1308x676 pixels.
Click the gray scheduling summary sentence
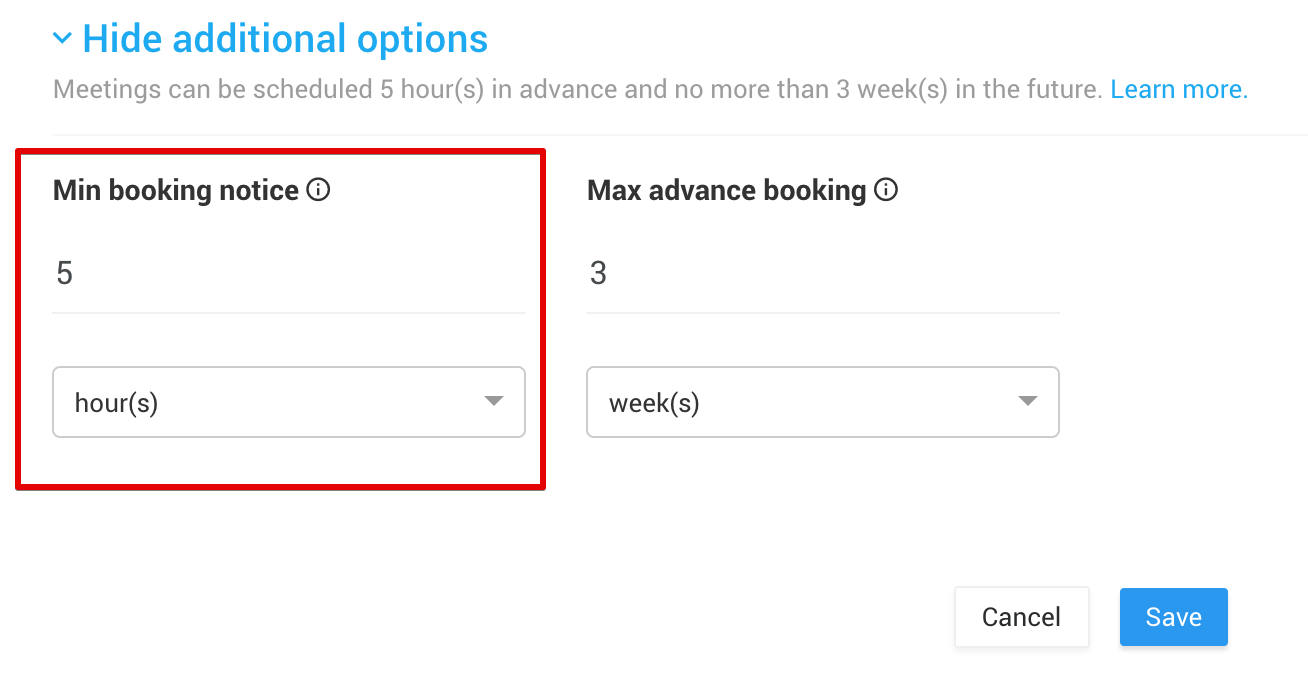coord(578,90)
